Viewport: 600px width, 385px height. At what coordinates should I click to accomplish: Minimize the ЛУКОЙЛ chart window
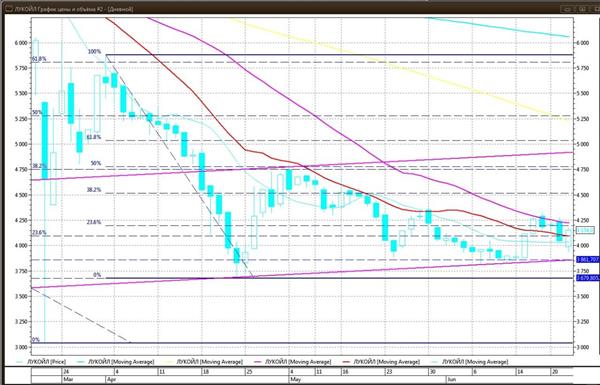pos(568,9)
